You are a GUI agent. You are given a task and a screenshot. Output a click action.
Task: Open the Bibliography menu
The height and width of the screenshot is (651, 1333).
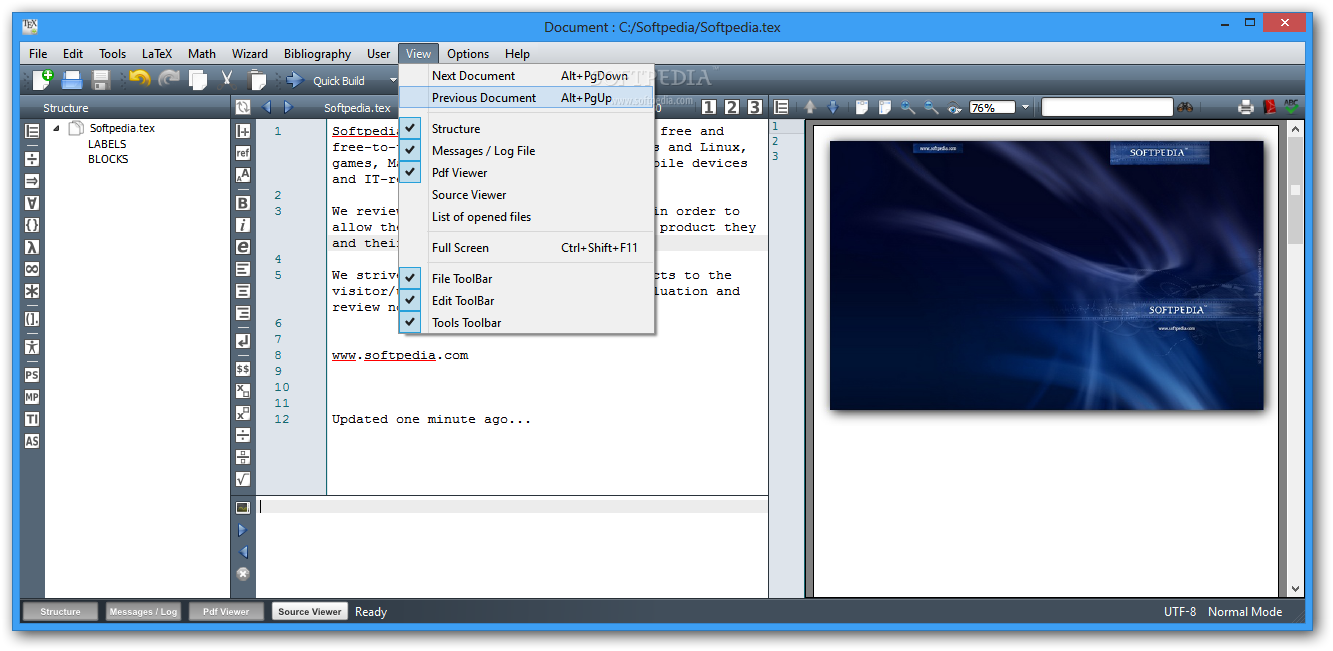pos(317,54)
